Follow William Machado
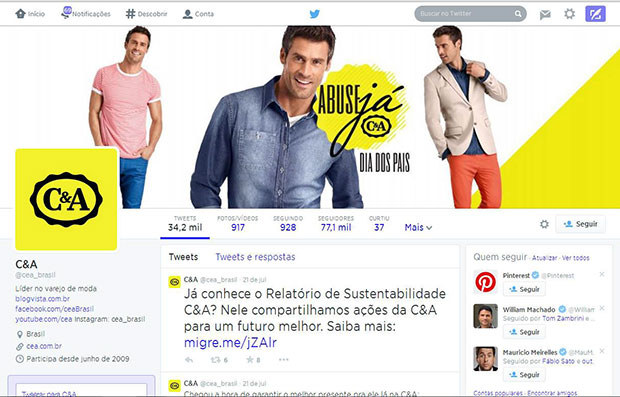620x397 pixels. pos(524,332)
